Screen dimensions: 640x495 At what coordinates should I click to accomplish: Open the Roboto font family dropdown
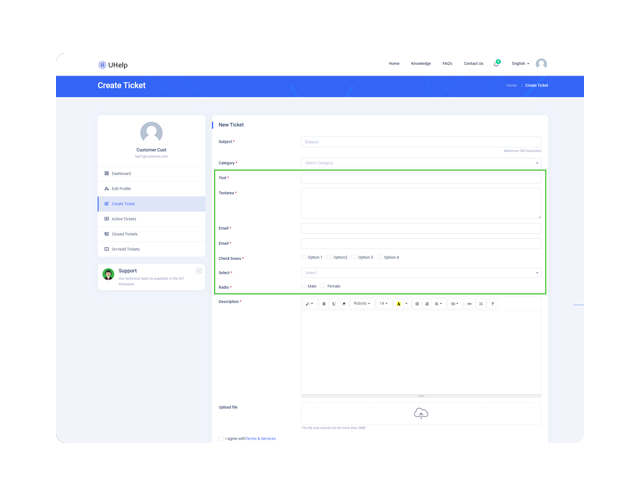click(x=362, y=304)
